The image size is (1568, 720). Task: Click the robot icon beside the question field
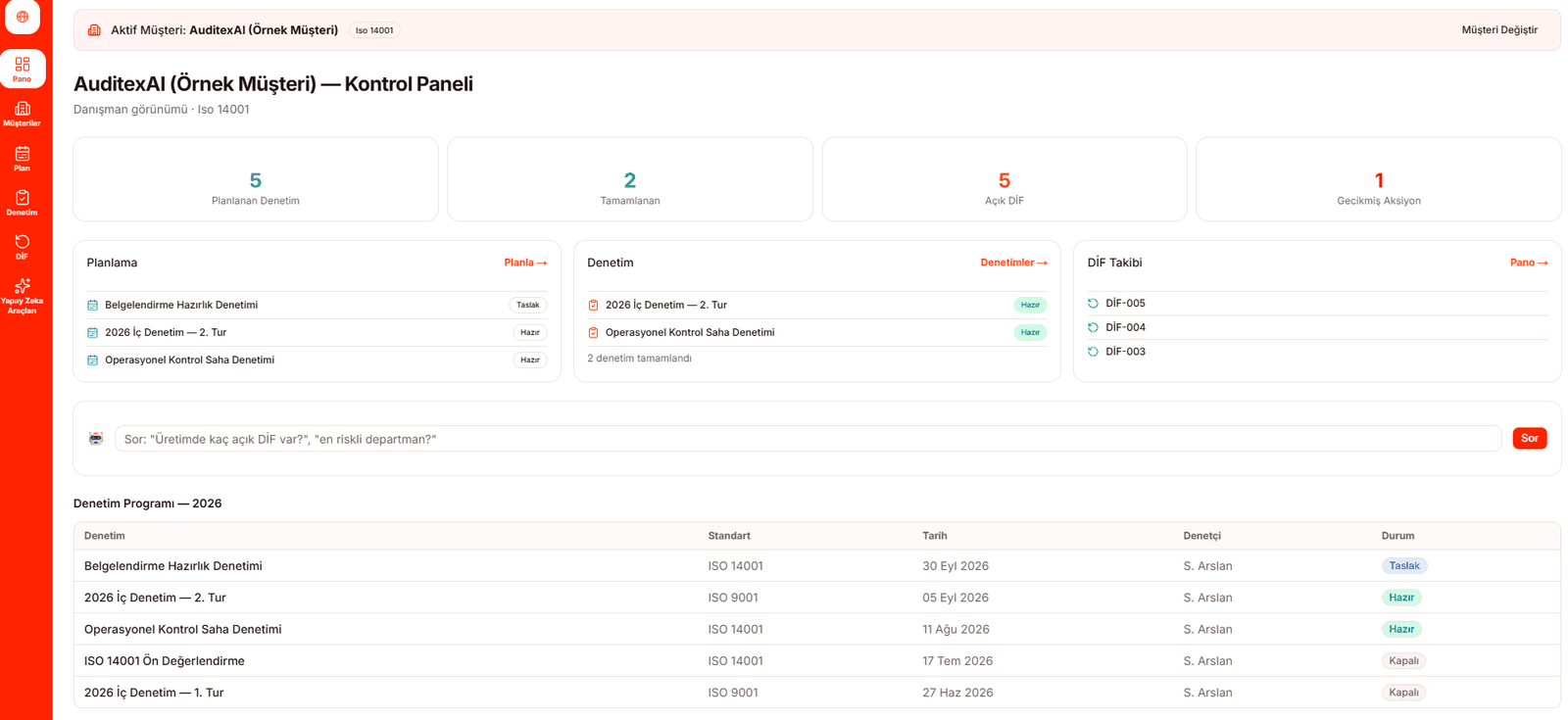(96, 439)
